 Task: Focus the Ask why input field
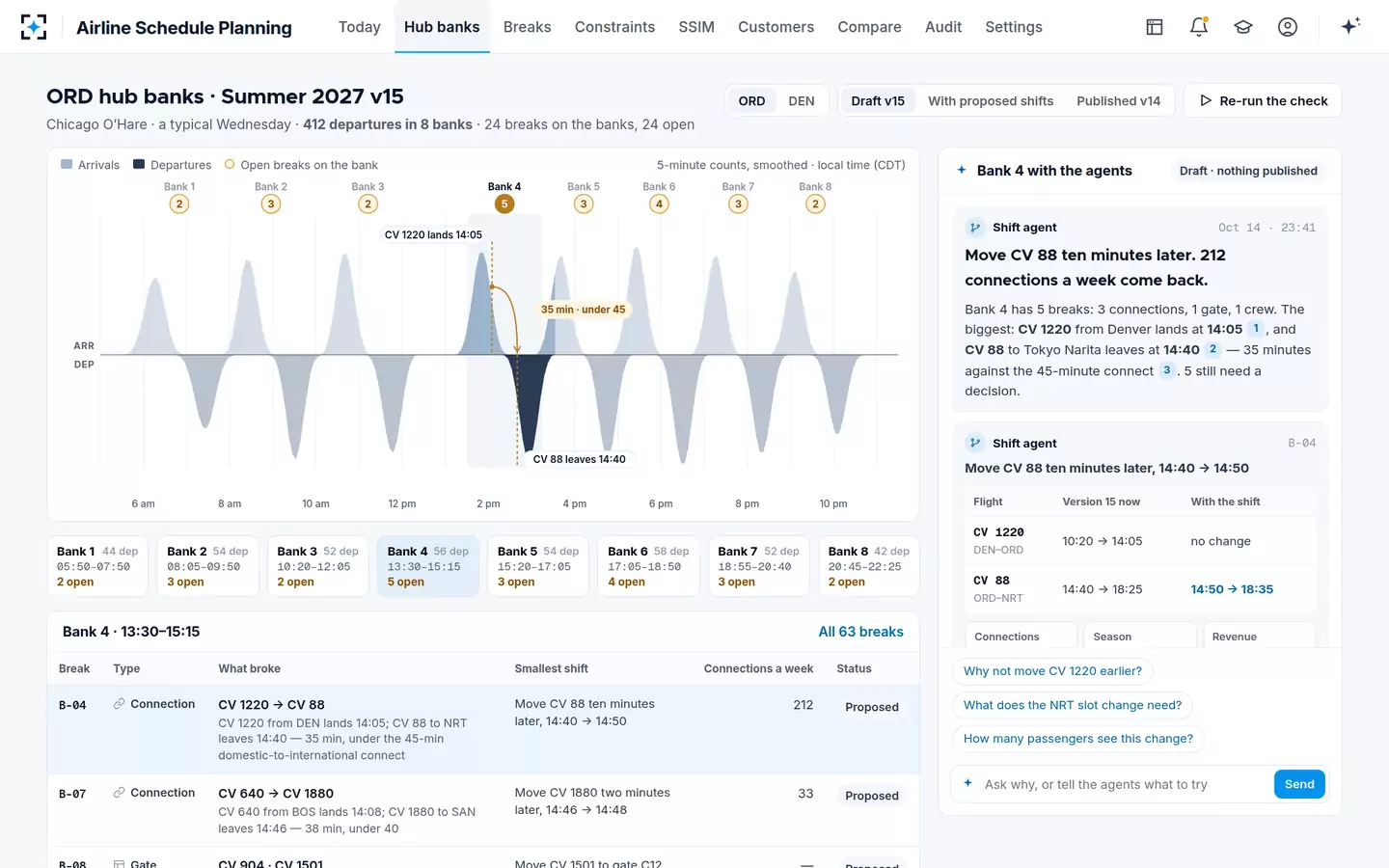tap(1124, 784)
